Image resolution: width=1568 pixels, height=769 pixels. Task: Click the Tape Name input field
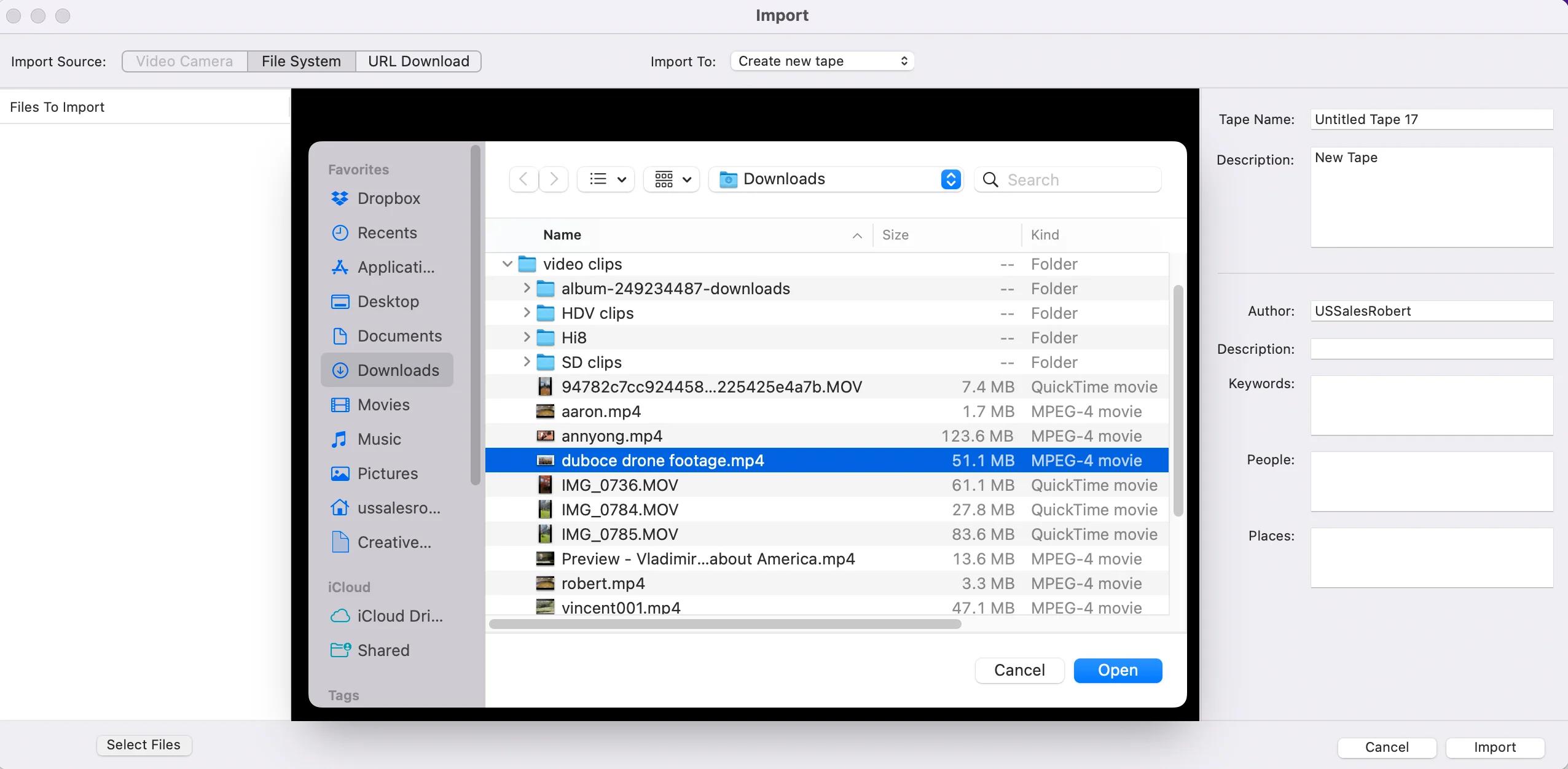(x=1432, y=119)
